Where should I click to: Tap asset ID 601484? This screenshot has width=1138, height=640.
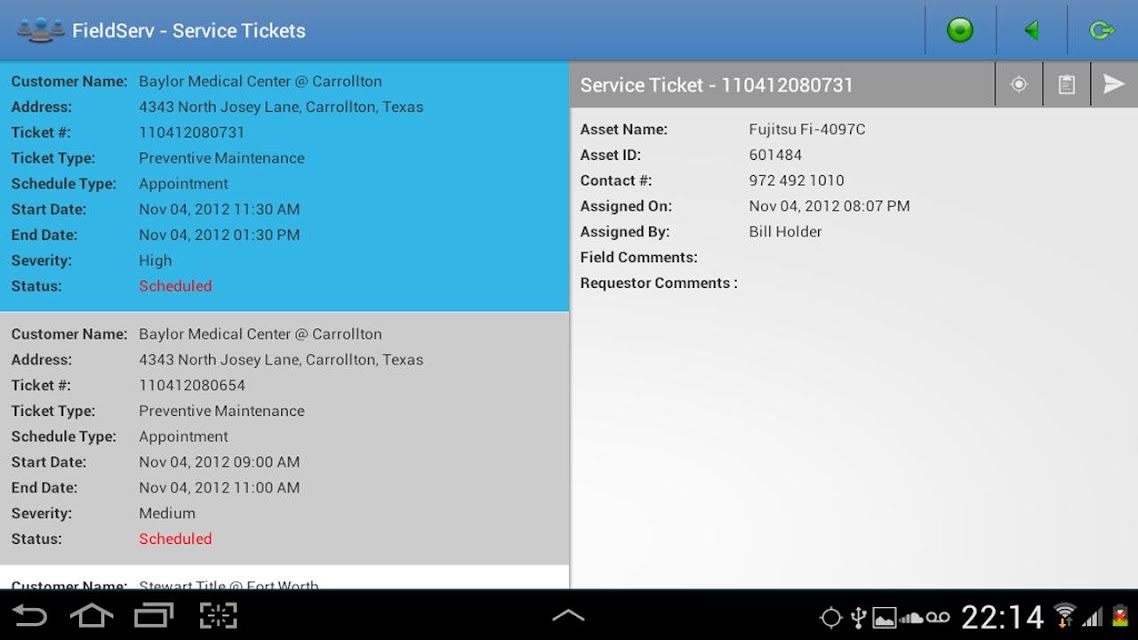click(x=775, y=155)
